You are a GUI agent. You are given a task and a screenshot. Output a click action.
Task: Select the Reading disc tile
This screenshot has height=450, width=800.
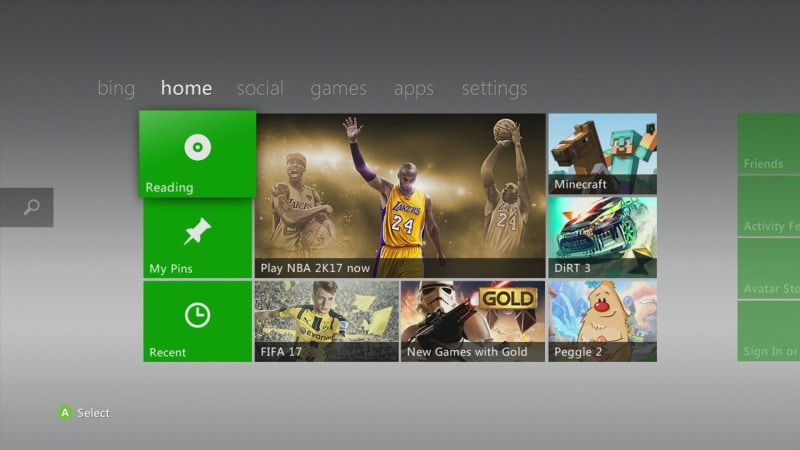pyautogui.click(x=197, y=154)
